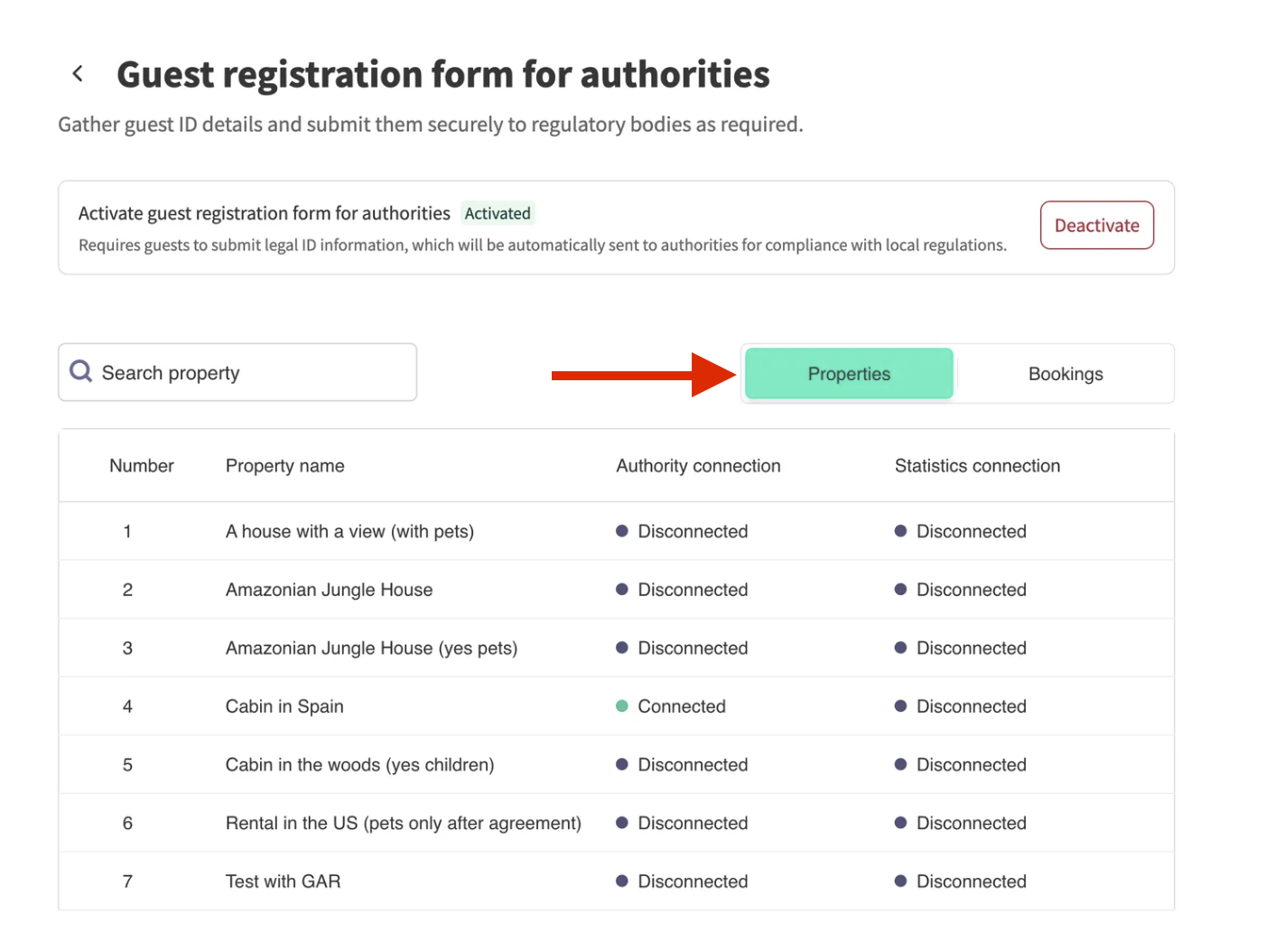The image size is (1266, 952).
Task: Click Amazonian Jungle House (yes pets) row
Action: pos(371,649)
